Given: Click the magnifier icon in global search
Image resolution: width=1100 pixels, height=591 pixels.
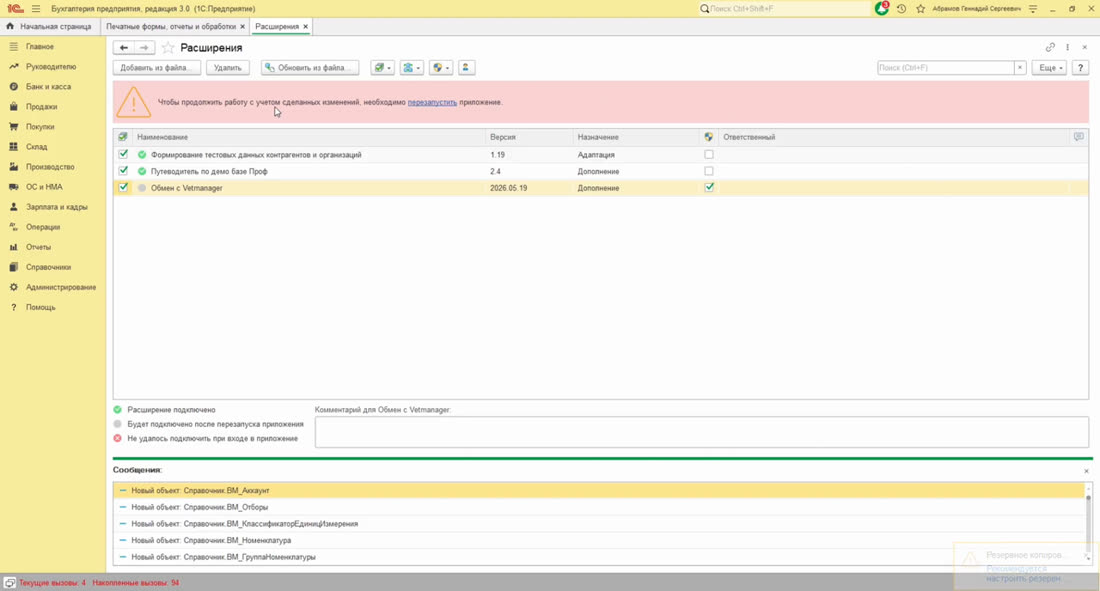Looking at the screenshot, I should coord(704,8).
